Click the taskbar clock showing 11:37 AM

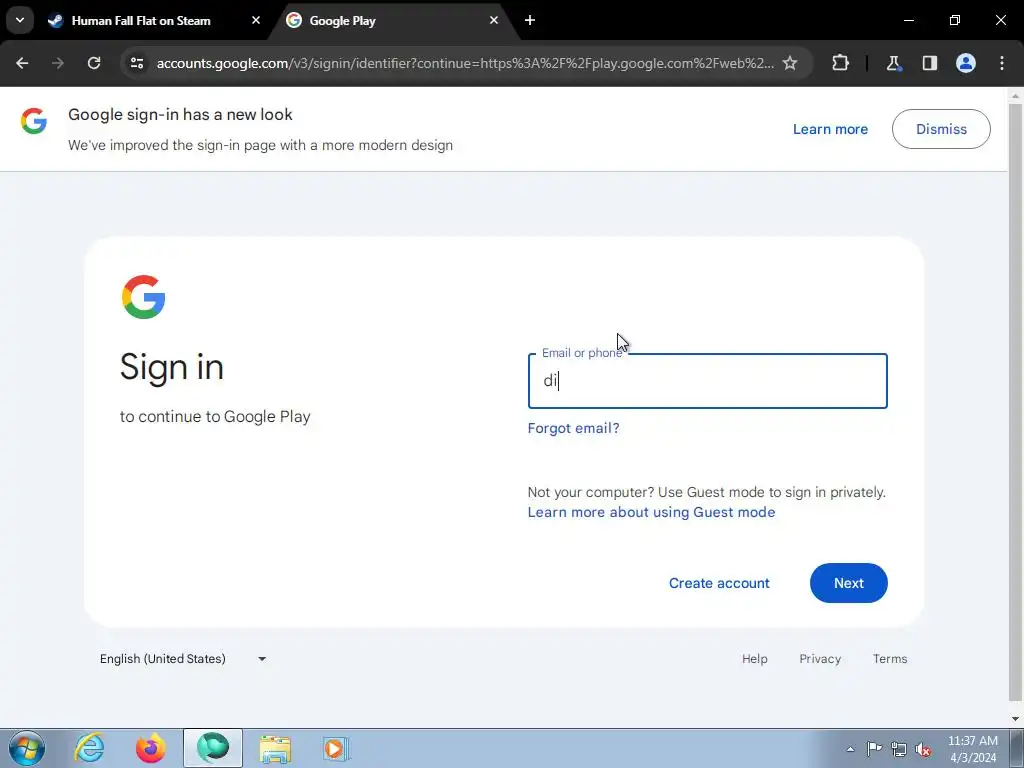(972, 749)
